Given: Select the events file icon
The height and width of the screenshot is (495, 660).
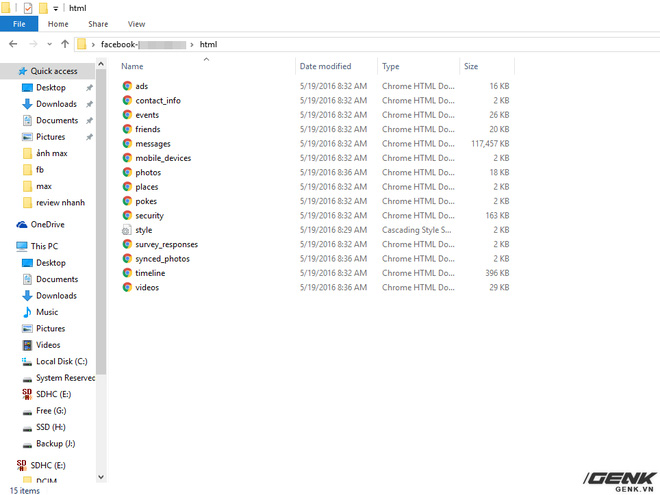Looking at the screenshot, I should (x=127, y=114).
